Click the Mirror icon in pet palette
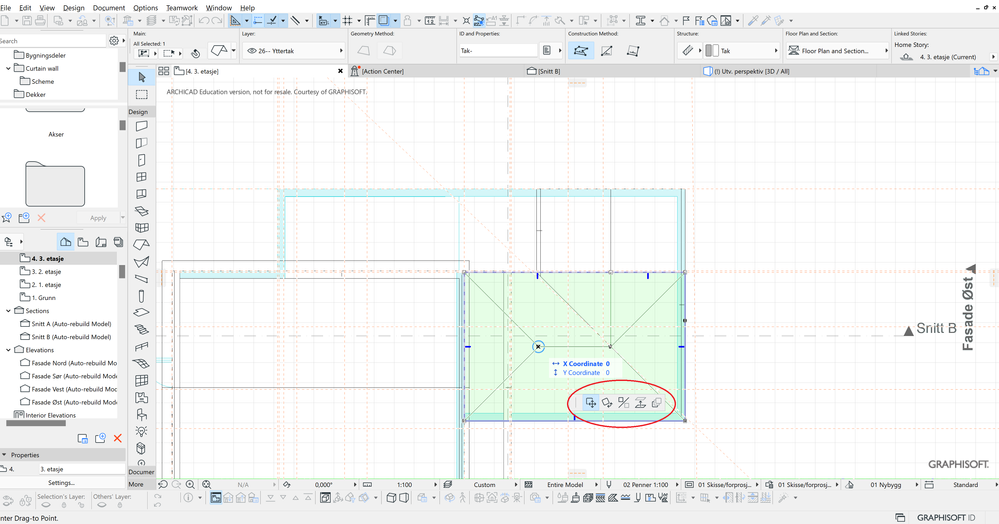 tap(623, 403)
